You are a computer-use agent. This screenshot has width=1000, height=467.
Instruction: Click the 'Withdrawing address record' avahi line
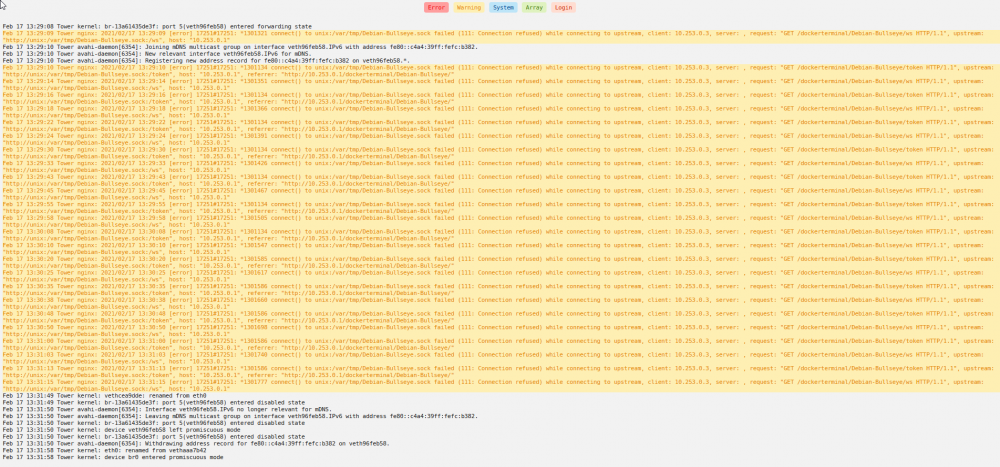(196, 443)
